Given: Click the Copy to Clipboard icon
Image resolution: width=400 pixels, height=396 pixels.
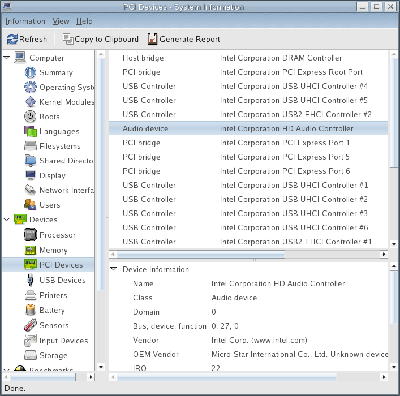Looking at the screenshot, I should coord(68,39).
